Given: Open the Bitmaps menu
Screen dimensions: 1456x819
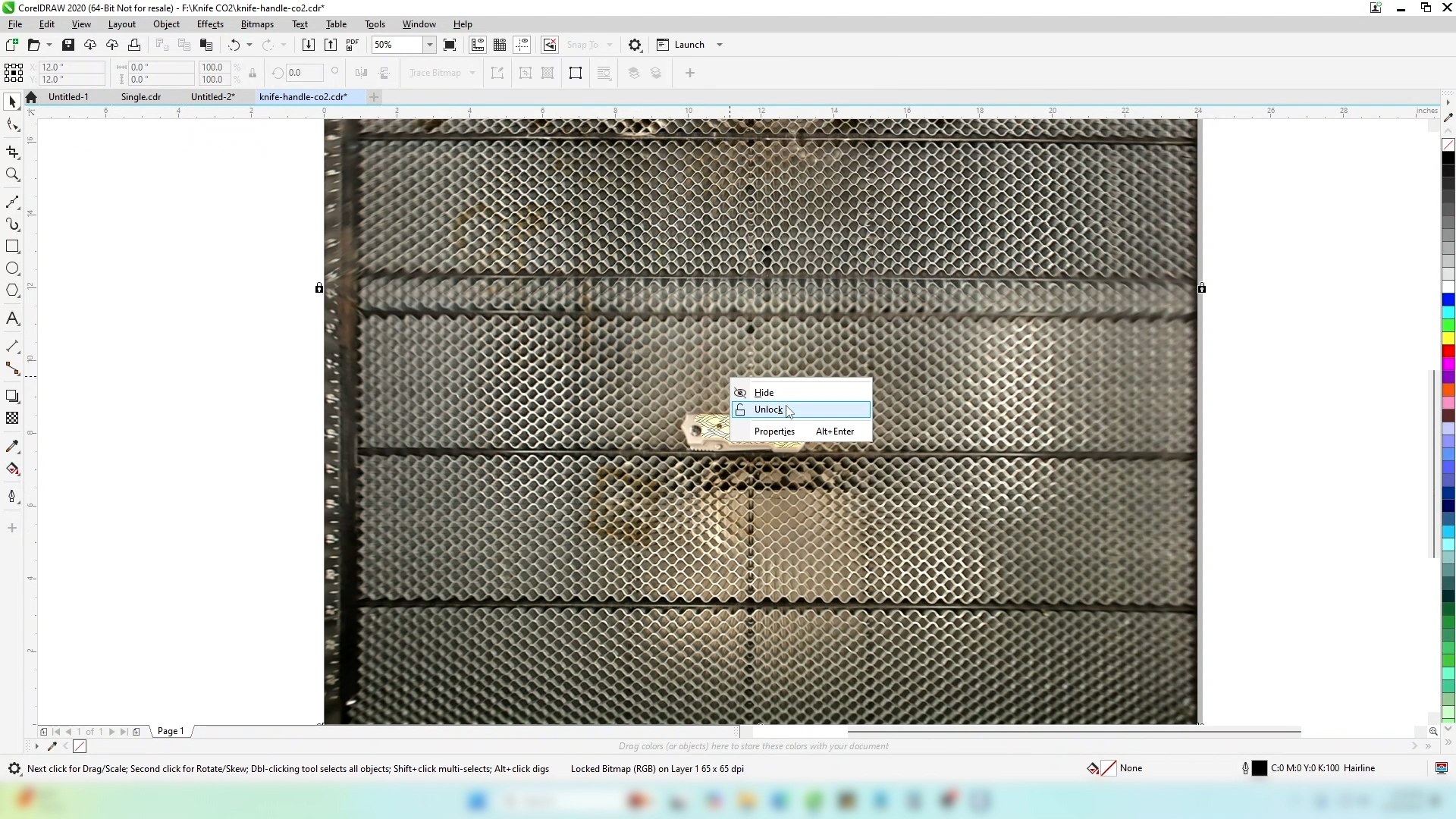Looking at the screenshot, I should pyautogui.click(x=256, y=24).
